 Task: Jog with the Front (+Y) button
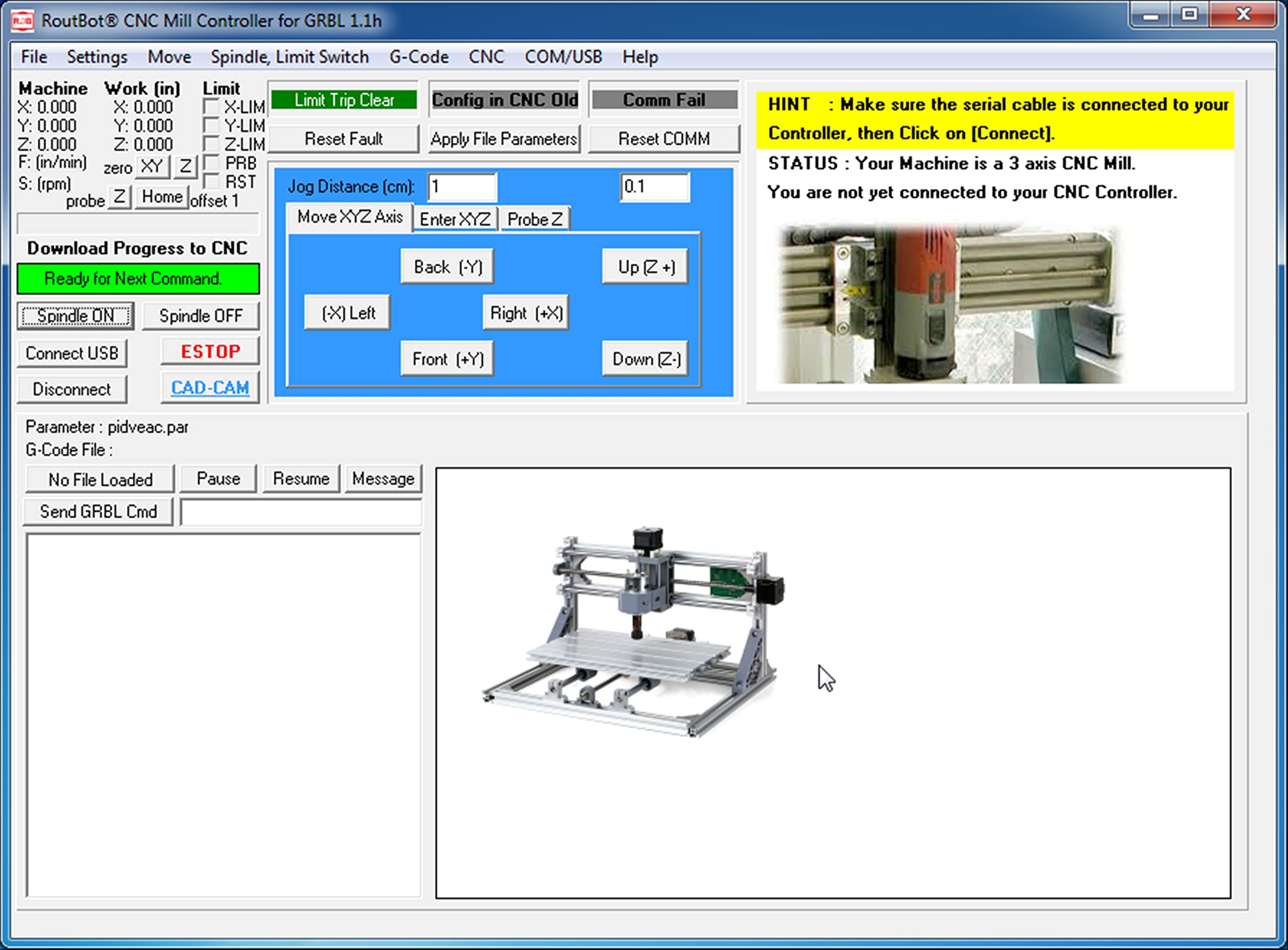coord(447,359)
